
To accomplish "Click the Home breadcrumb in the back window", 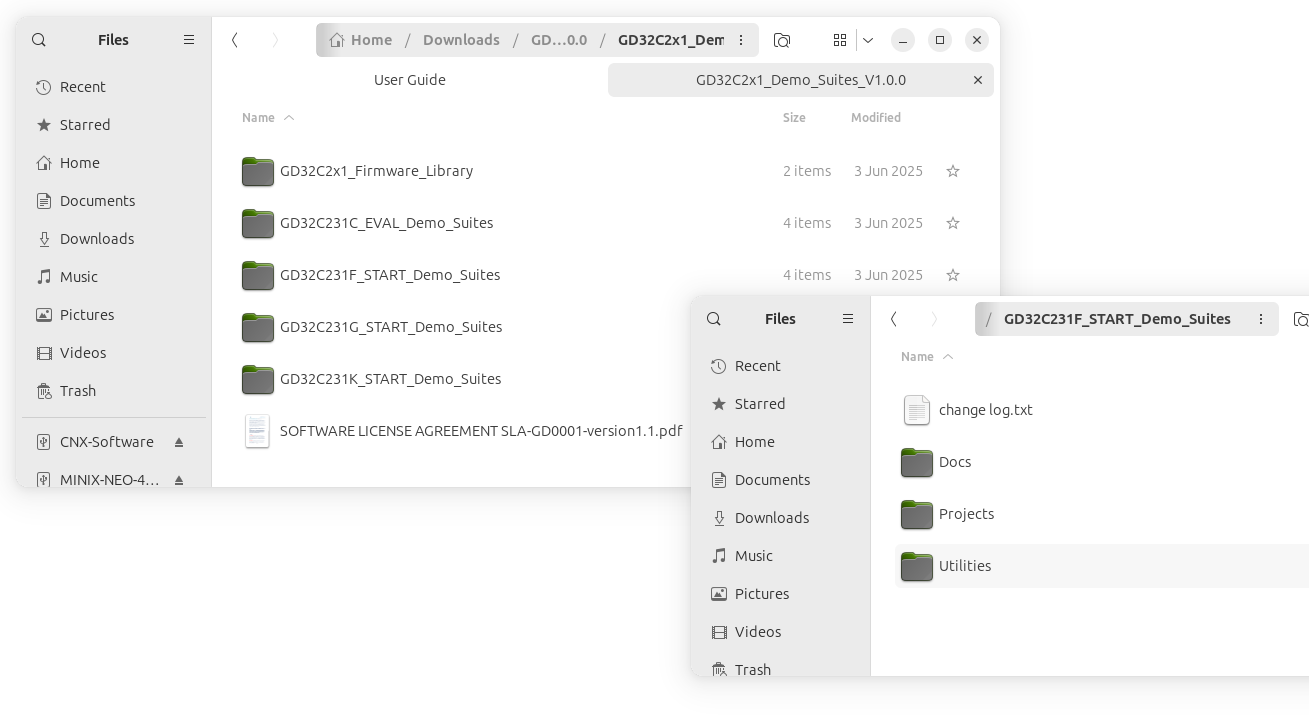I will tap(360, 40).
